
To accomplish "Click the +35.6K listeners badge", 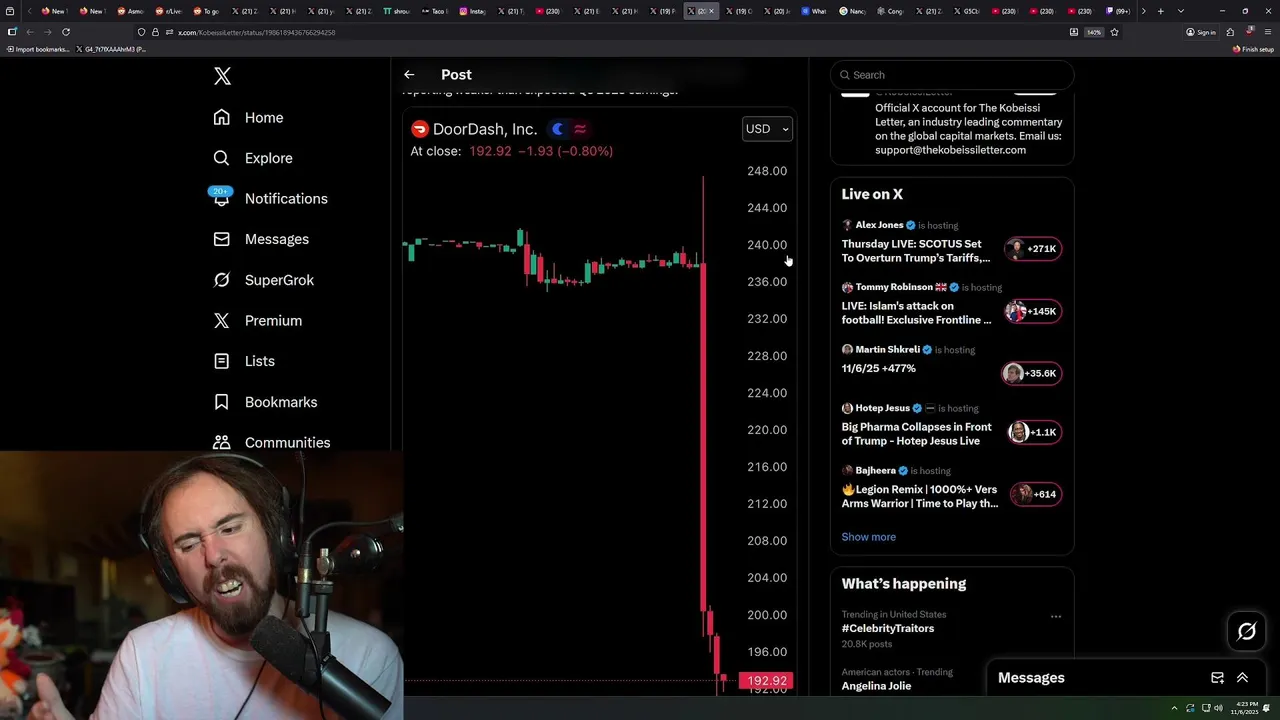I will click(x=1031, y=373).
